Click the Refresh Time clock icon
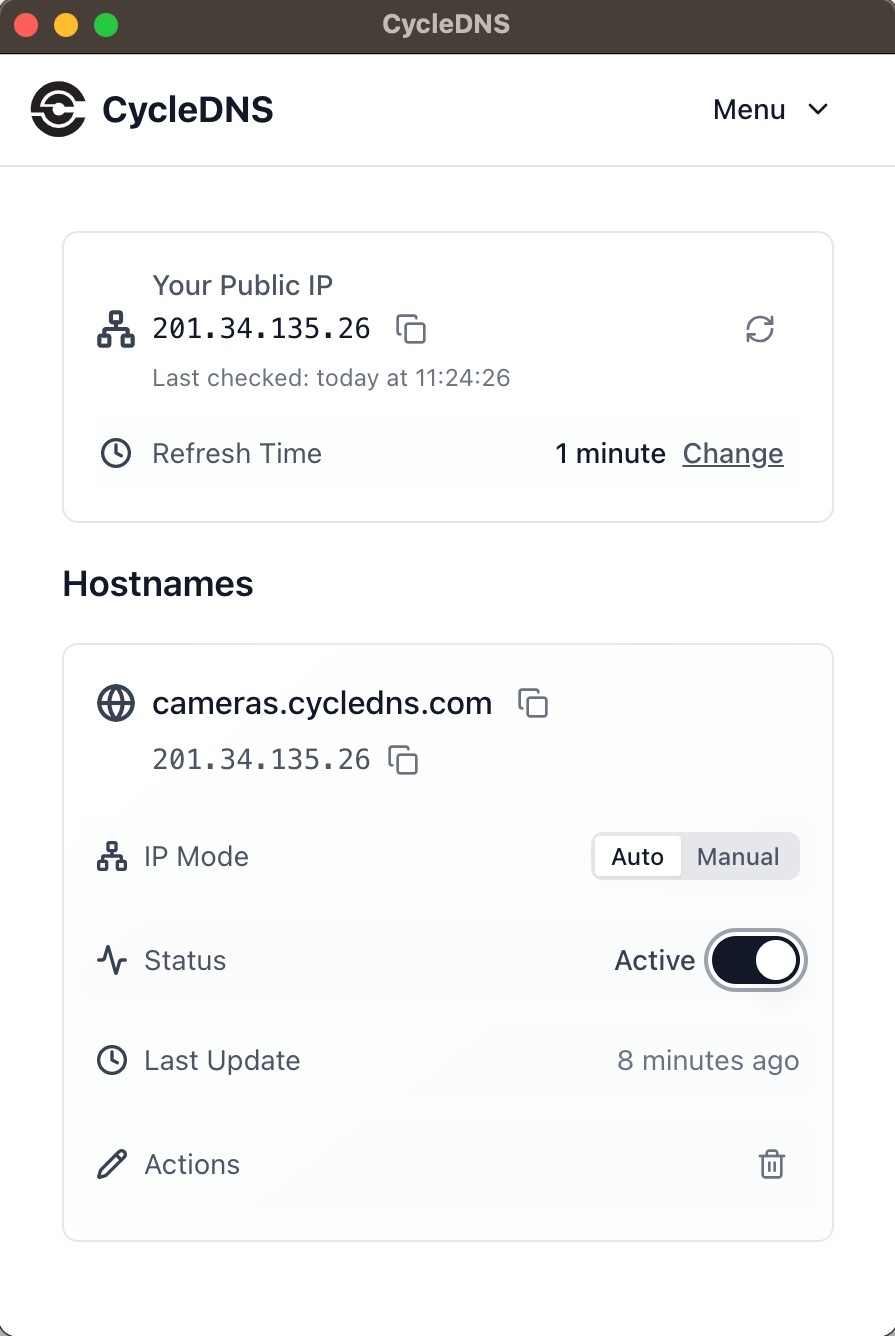Image resolution: width=895 pixels, height=1336 pixels. [x=116, y=453]
